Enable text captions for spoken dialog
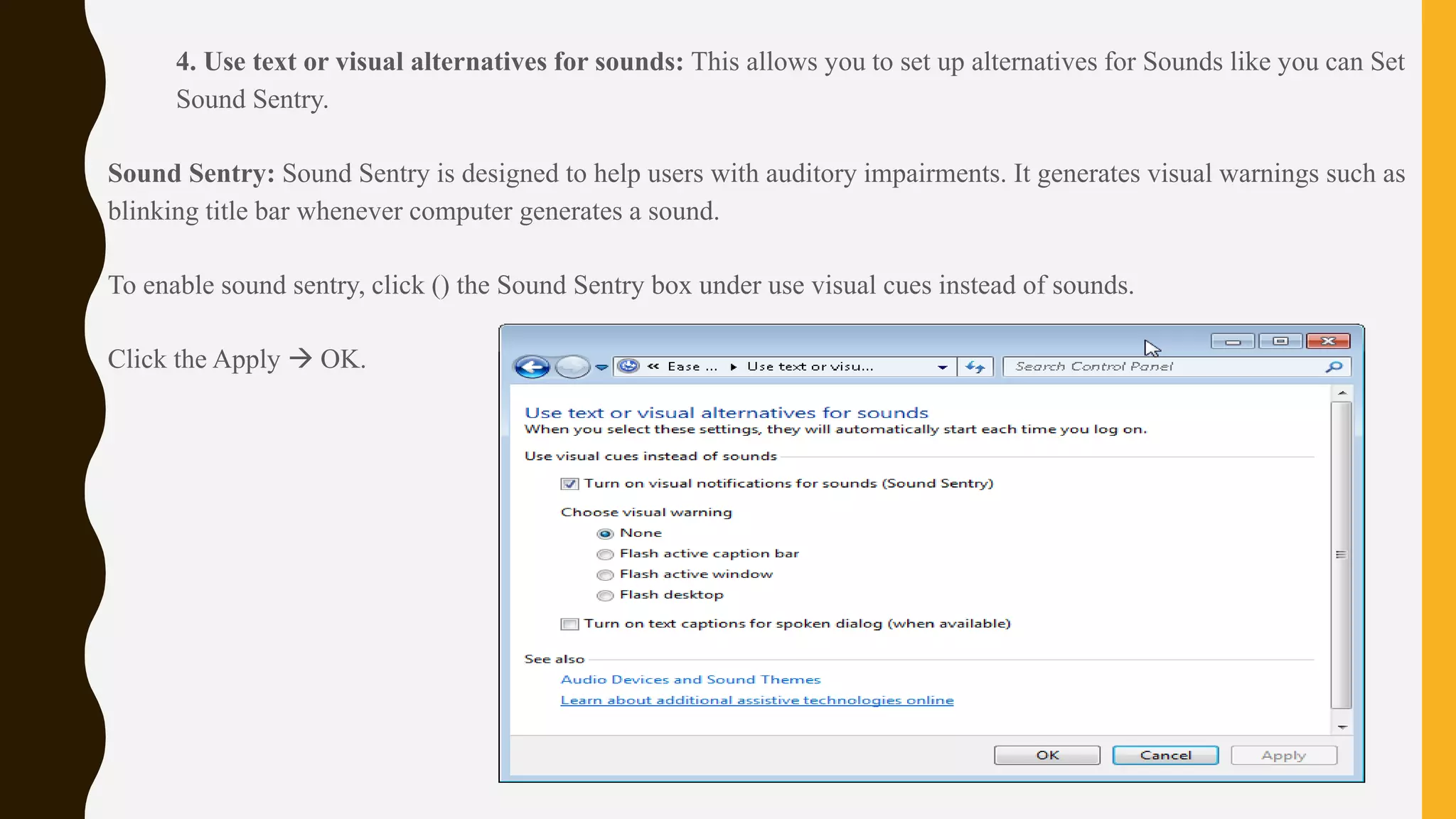1456x819 pixels. pyautogui.click(x=569, y=624)
